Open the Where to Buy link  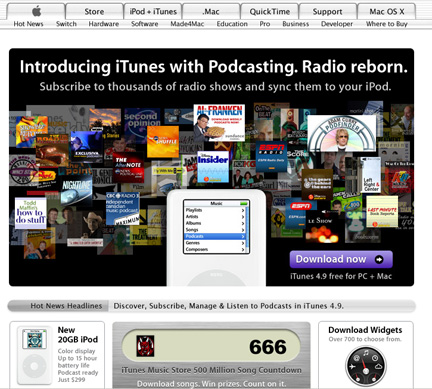[387, 24]
